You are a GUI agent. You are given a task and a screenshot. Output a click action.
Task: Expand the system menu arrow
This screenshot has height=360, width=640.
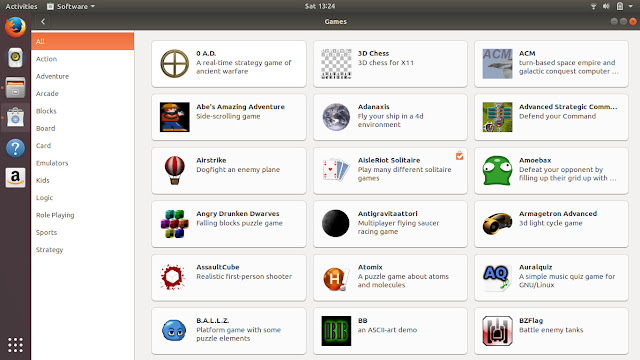[x=631, y=6]
